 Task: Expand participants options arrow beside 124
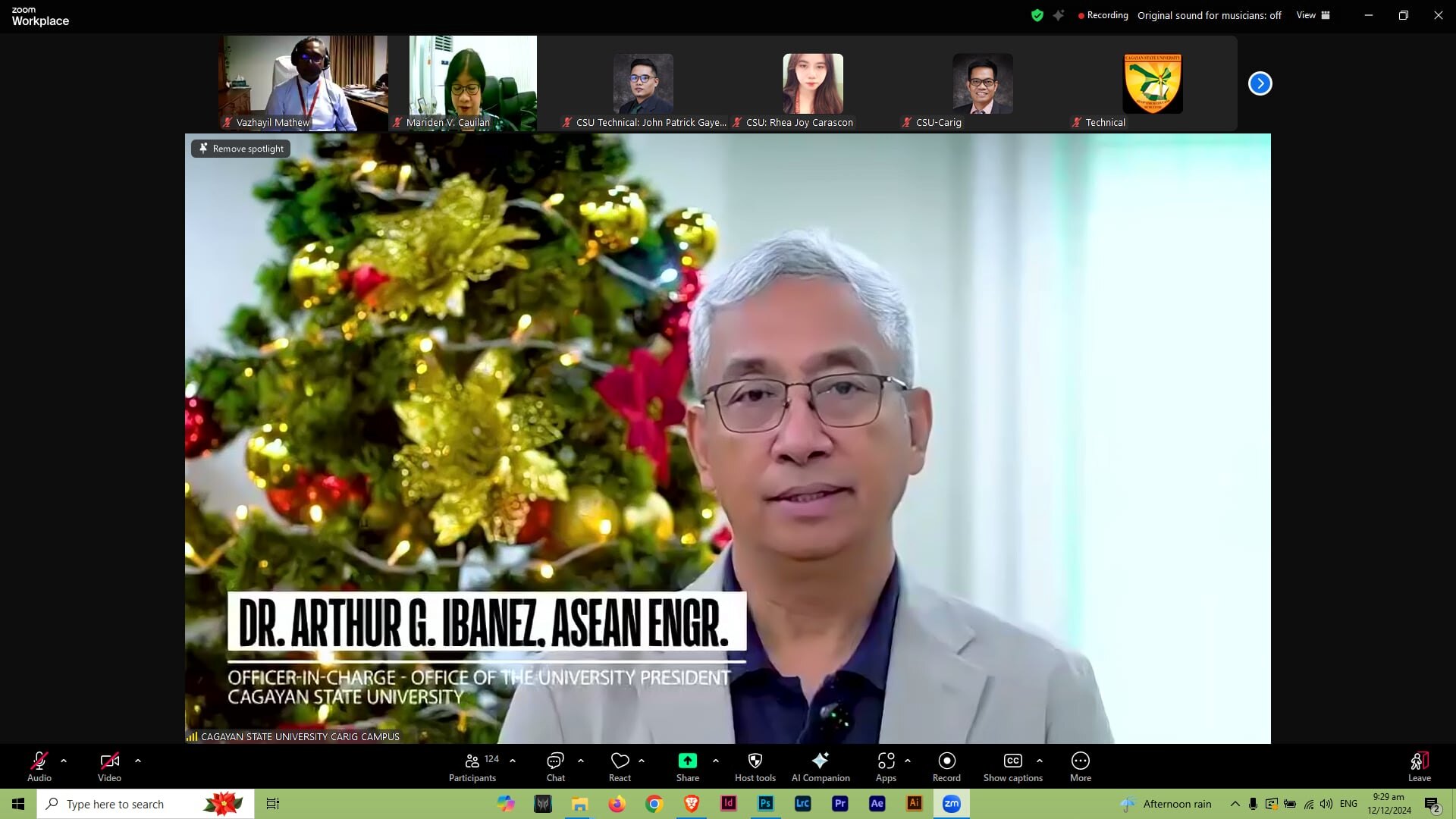point(513,760)
